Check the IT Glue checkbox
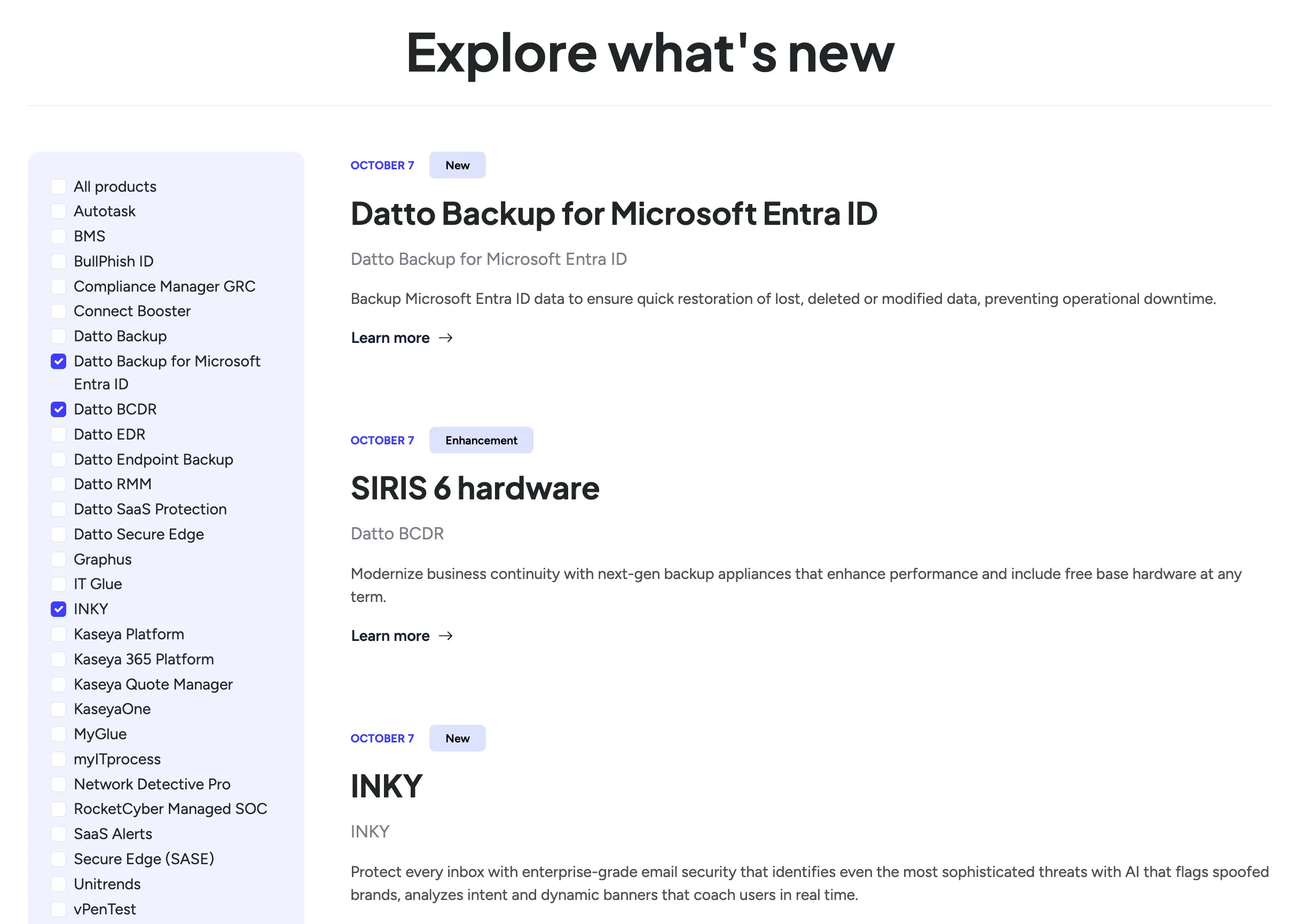Image resolution: width=1304 pixels, height=924 pixels. coord(59,584)
